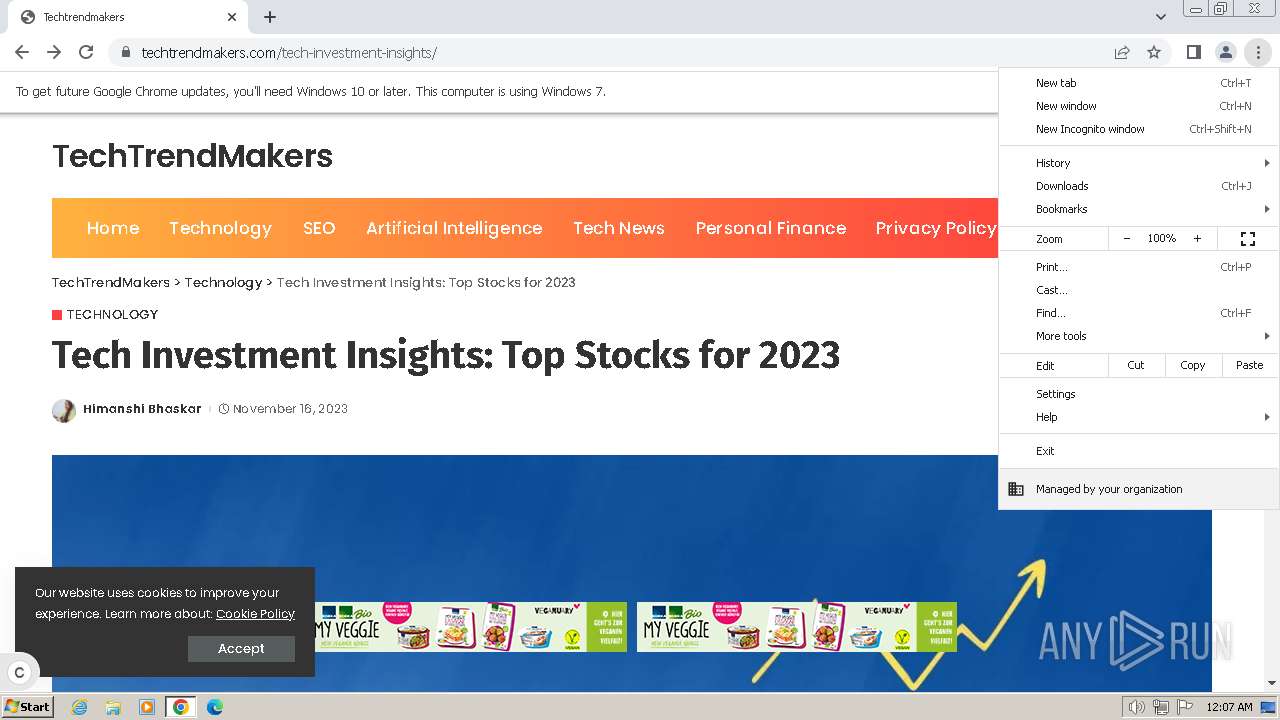Open the tab search dropdown arrow
Screen dimensions: 1280x720
pos(1160,17)
